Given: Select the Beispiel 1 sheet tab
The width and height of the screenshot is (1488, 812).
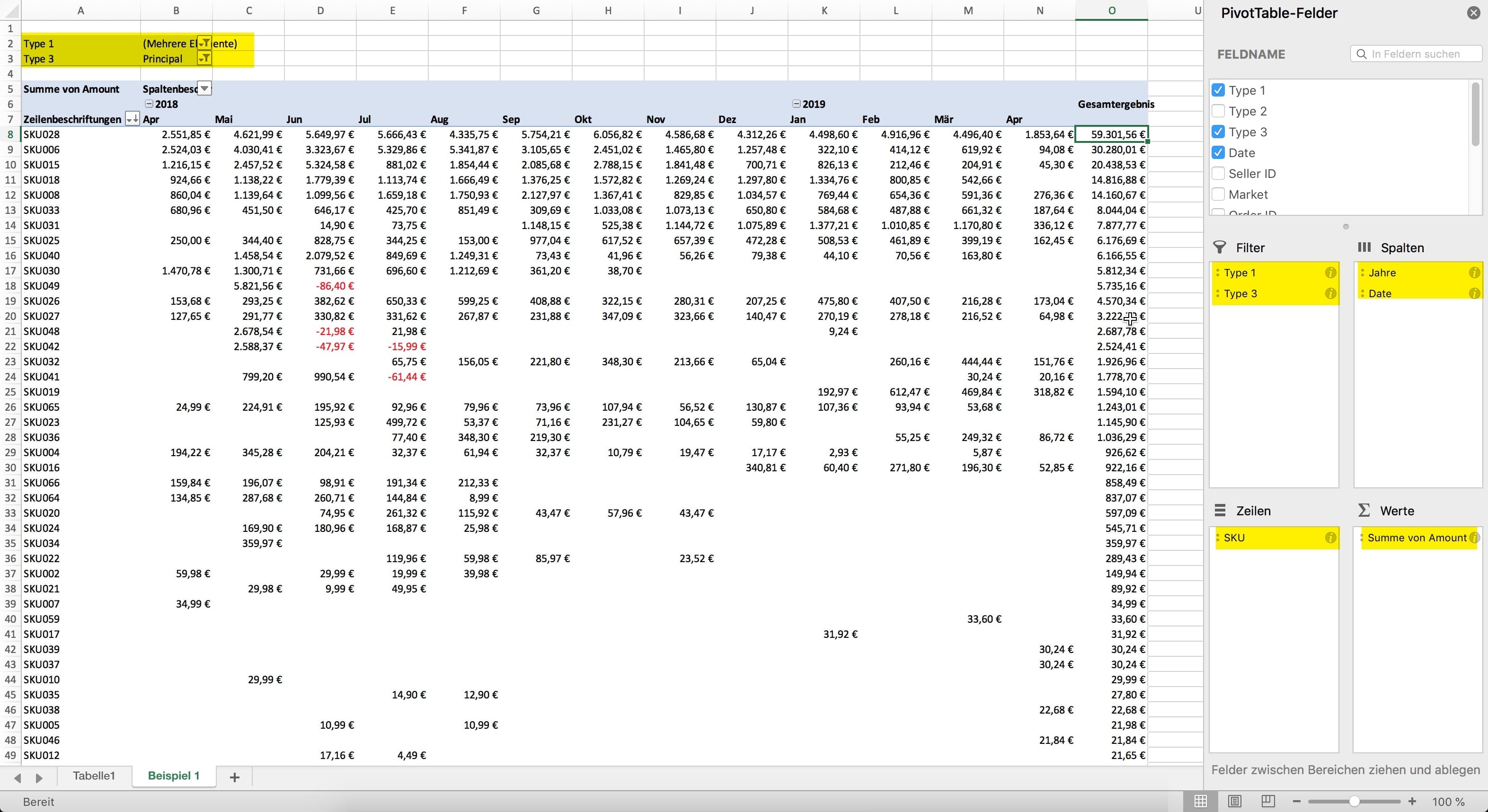Looking at the screenshot, I should coord(174,776).
